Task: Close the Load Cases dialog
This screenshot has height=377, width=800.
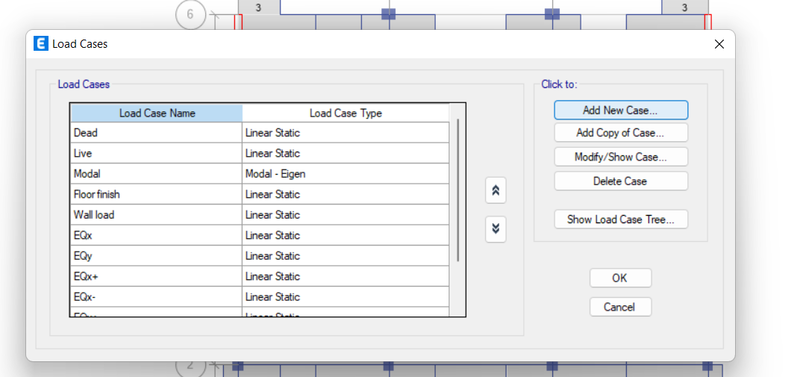Action: (x=719, y=44)
